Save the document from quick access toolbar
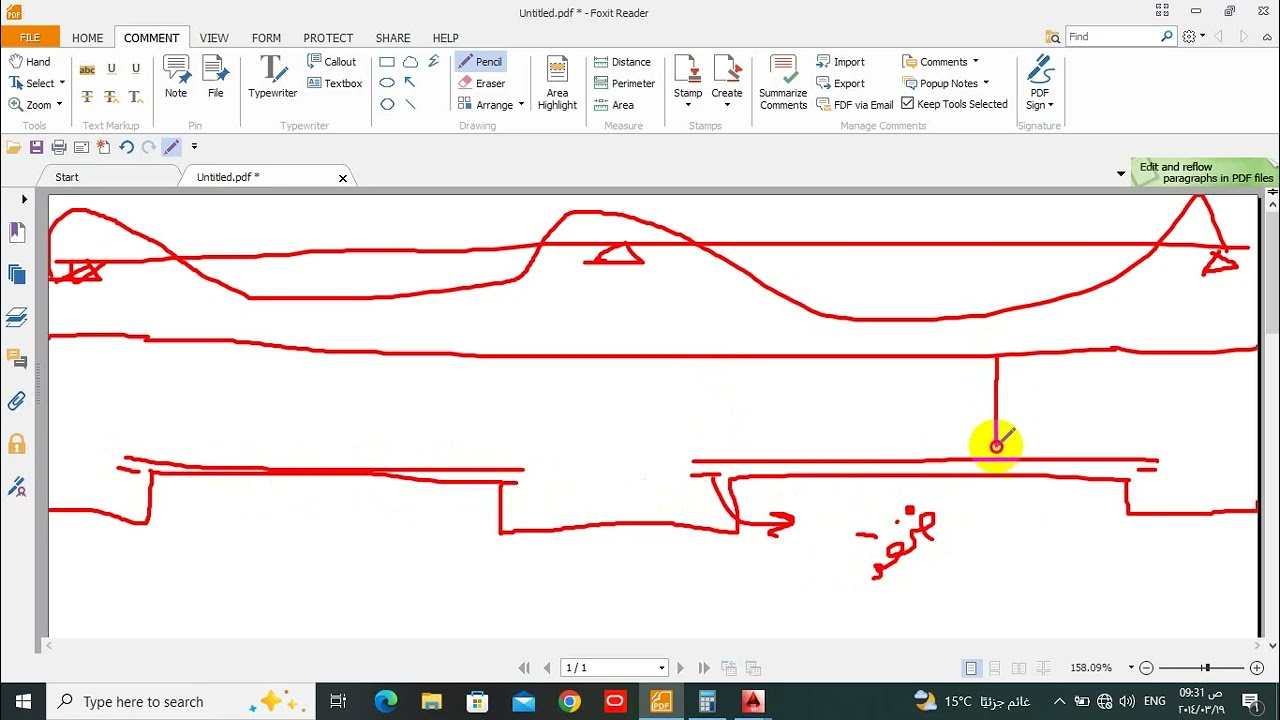Screen dimensions: 1280x720 pyautogui.click(x=36, y=147)
